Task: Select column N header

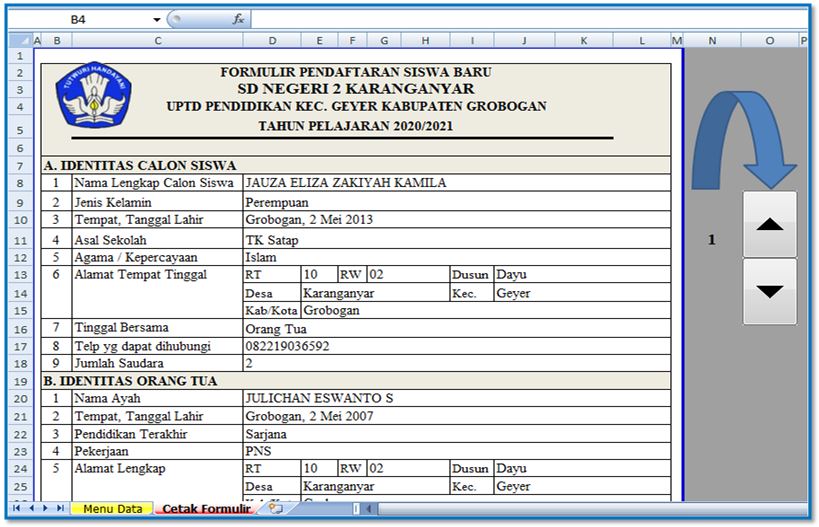Action: click(x=712, y=41)
